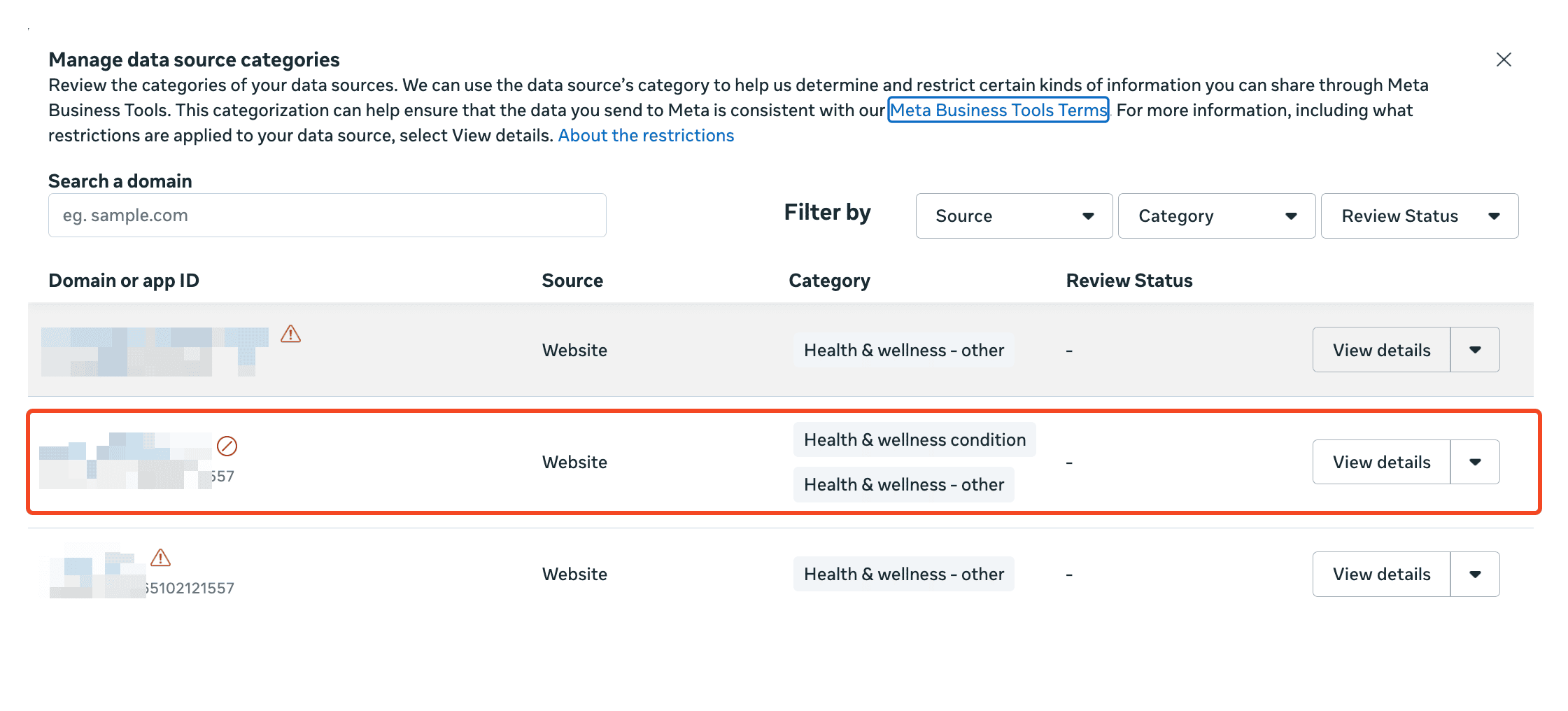
Task: Close the Manage data source categories dialog
Action: [1503, 60]
